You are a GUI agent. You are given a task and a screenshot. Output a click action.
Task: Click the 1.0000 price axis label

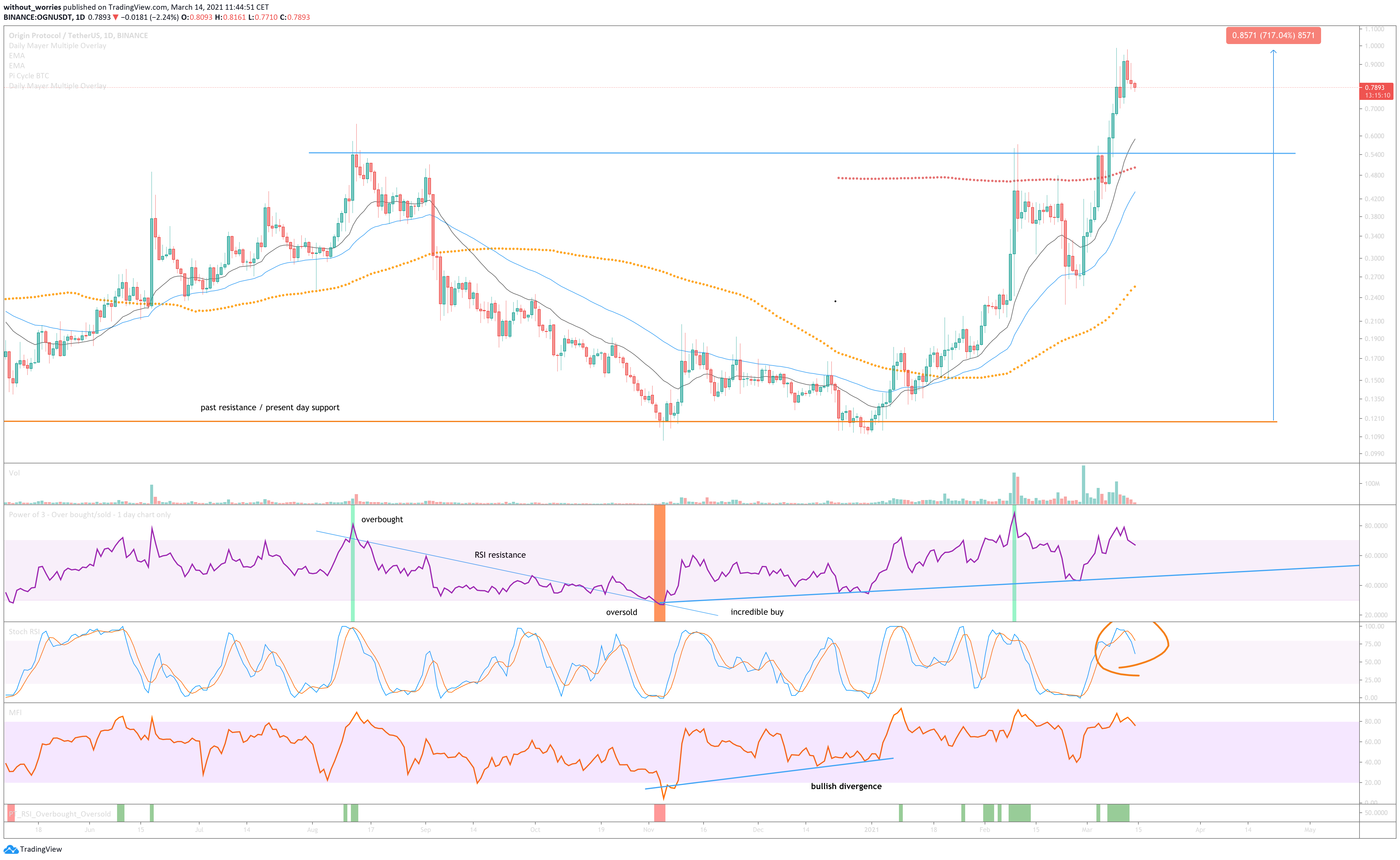[x=1374, y=46]
